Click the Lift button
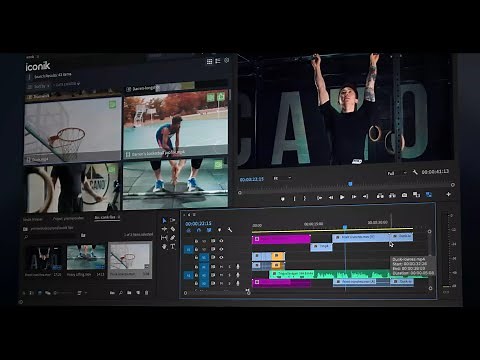Screen dimensions: 480x360 pyautogui.click(x=380, y=196)
